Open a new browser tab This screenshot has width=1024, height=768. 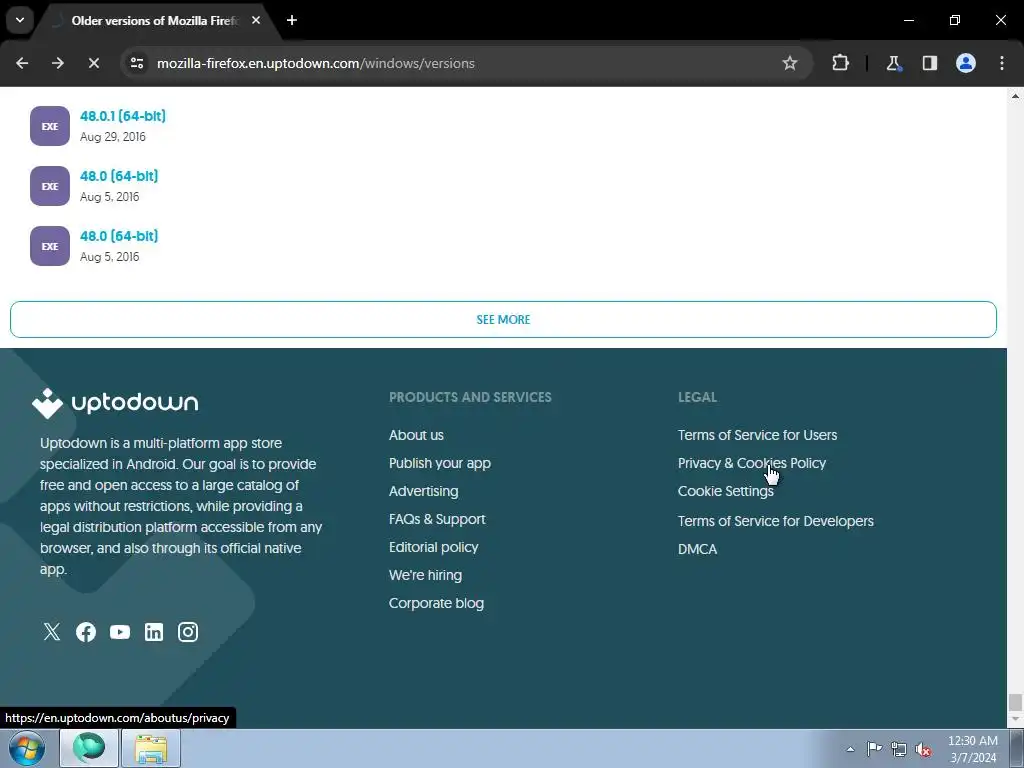[292, 20]
